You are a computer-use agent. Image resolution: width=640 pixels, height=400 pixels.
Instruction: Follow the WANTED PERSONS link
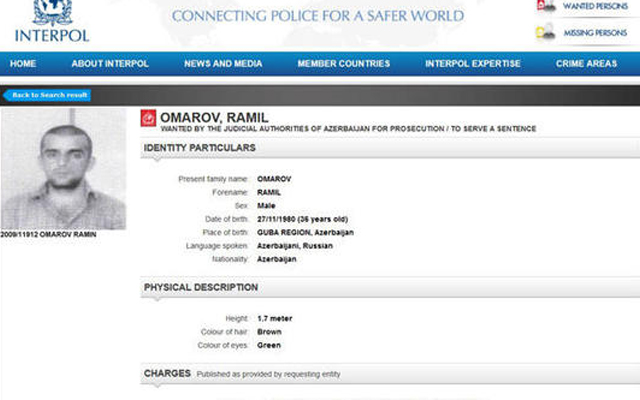pos(595,6)
